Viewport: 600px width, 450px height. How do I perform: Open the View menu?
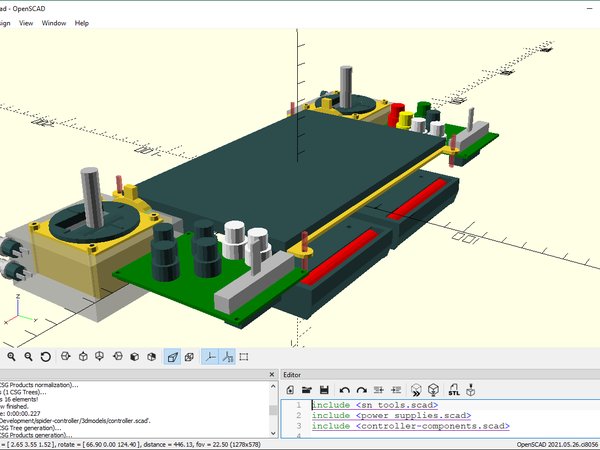tap(25, 22)
